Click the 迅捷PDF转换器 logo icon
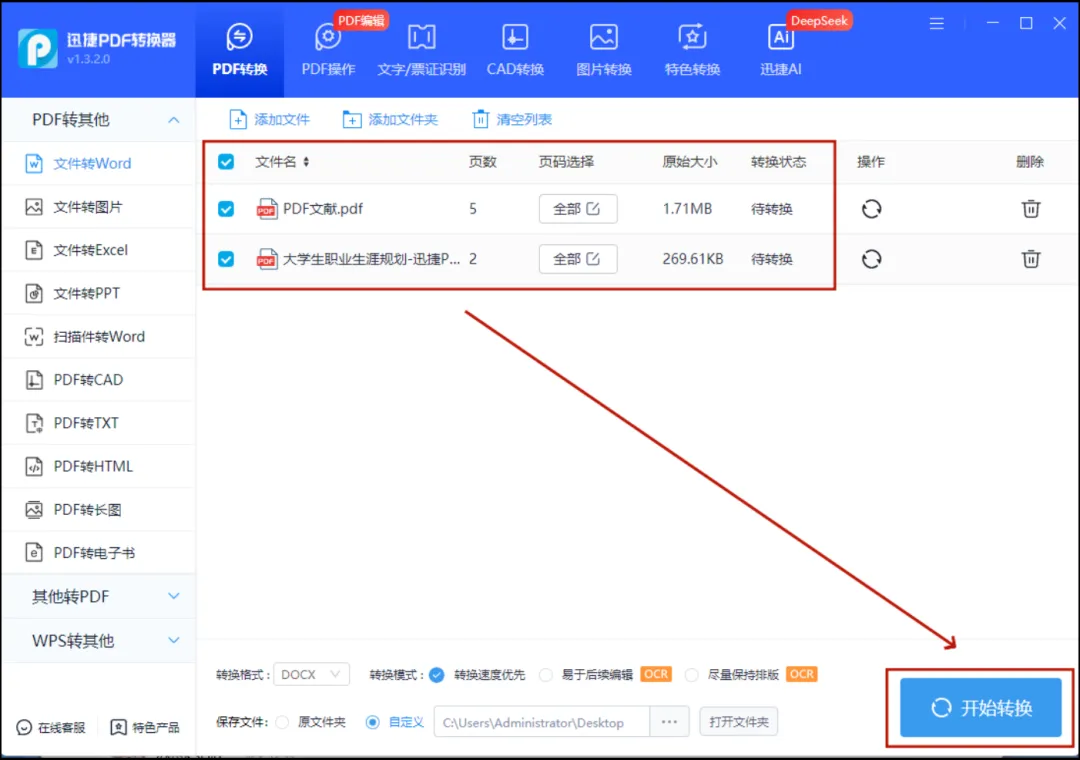Screen dimensions: 1080x760 37,49
